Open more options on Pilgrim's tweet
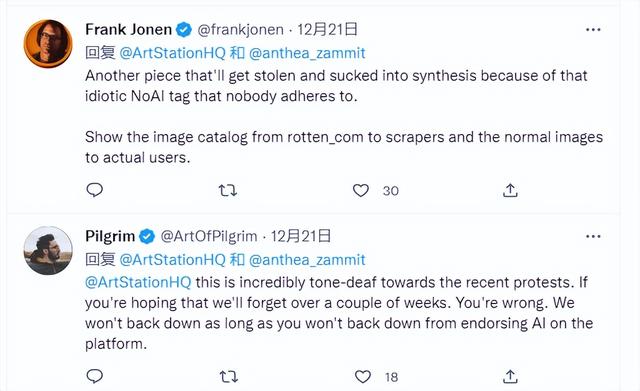 coord(593,236)
